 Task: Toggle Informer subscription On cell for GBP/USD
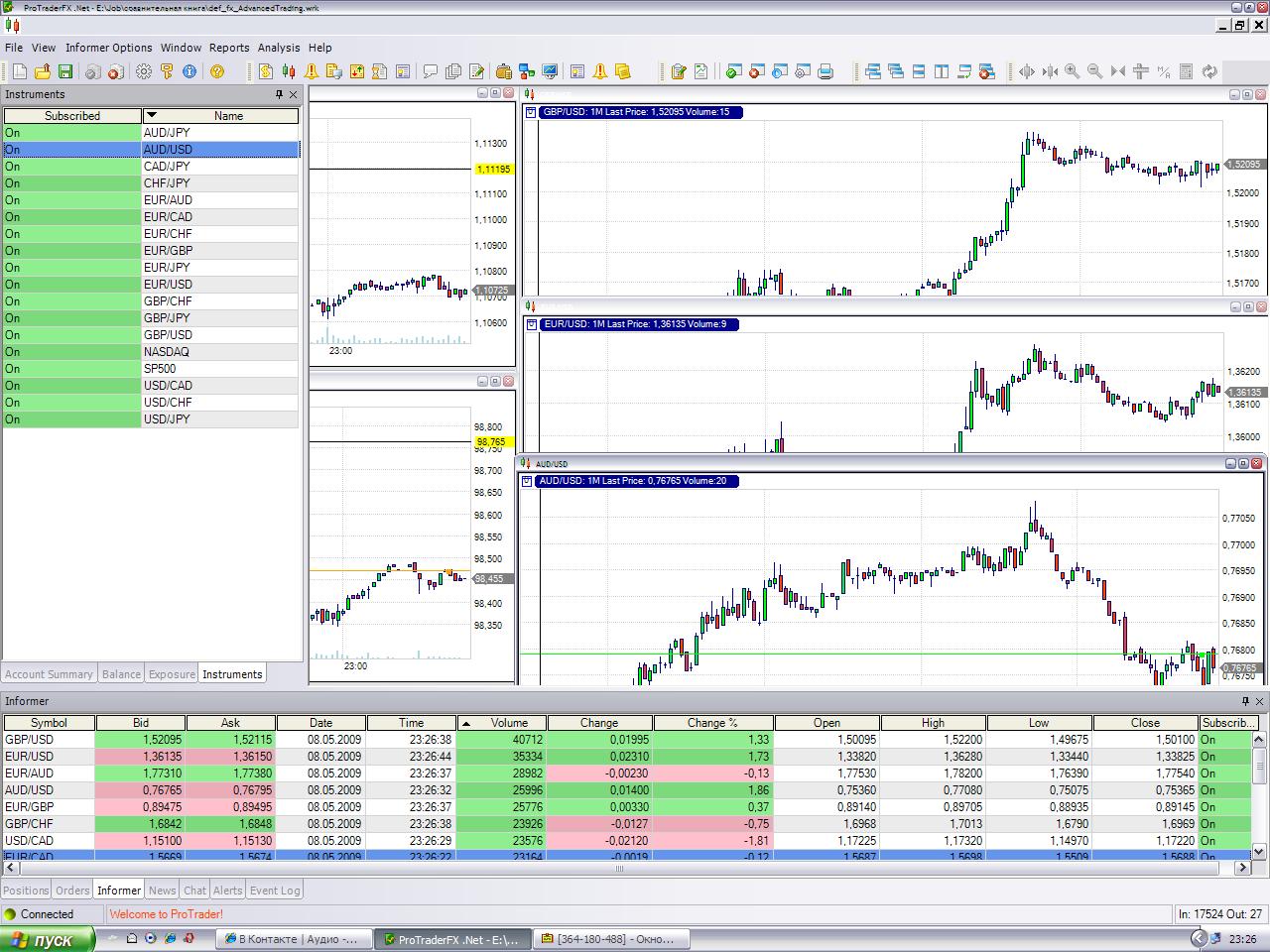[x=1225, y=740]
